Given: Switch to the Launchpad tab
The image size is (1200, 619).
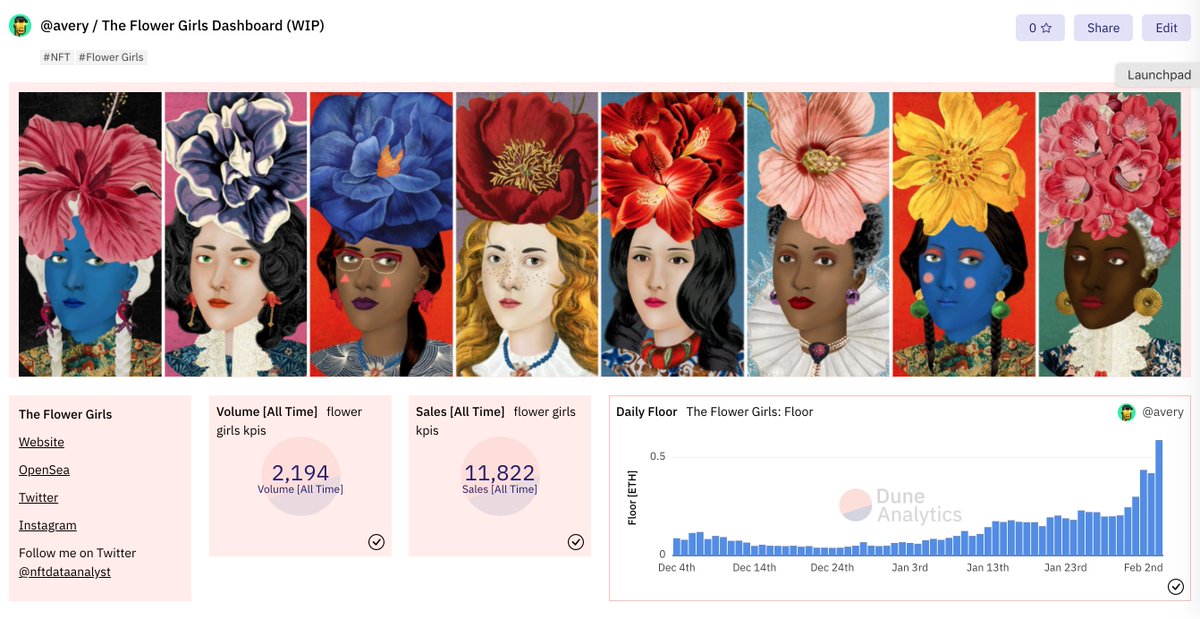Looking at the screenshot, I should point(1158,74).
